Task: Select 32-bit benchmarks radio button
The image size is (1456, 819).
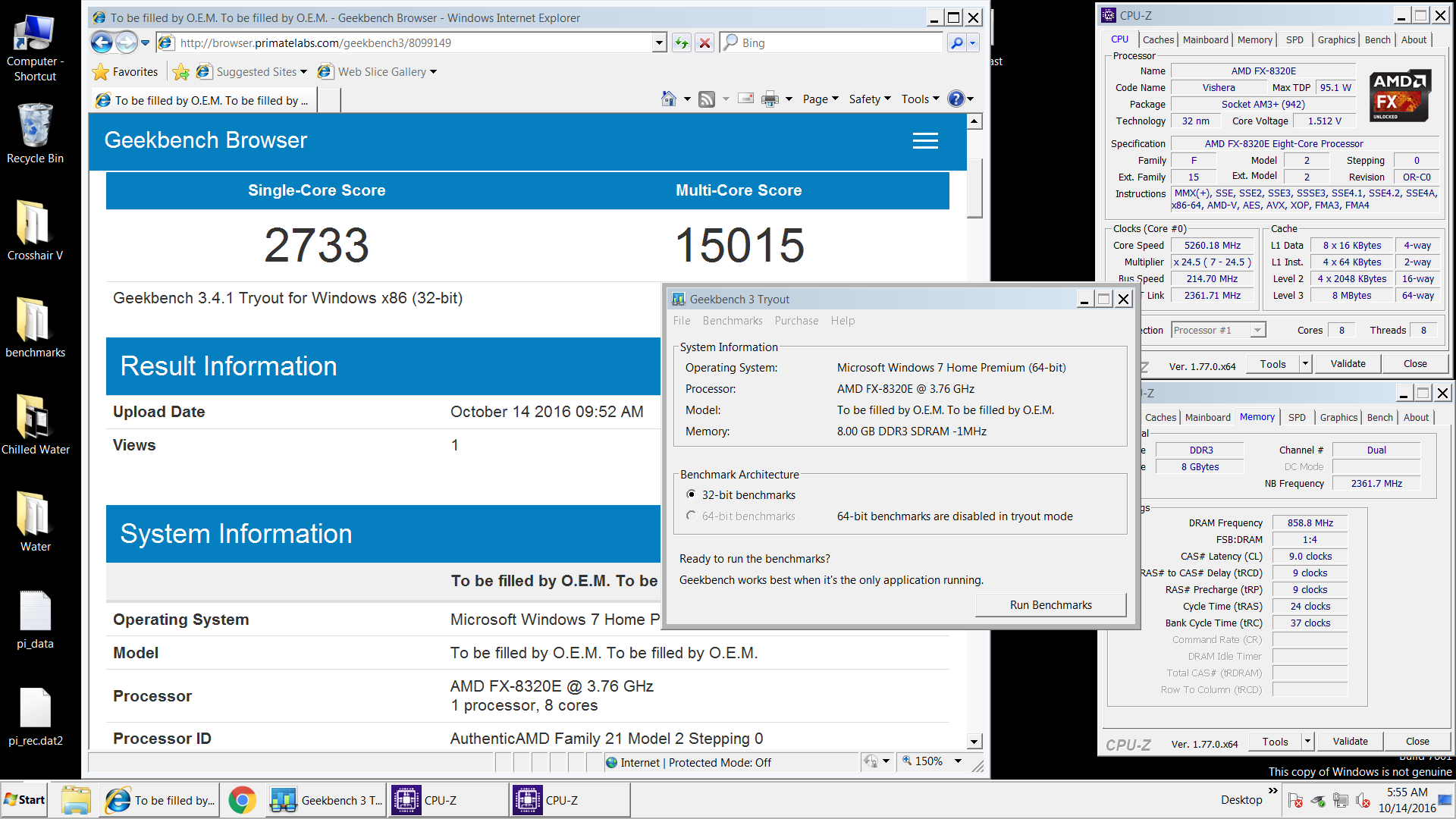Action: coord(691,494)
